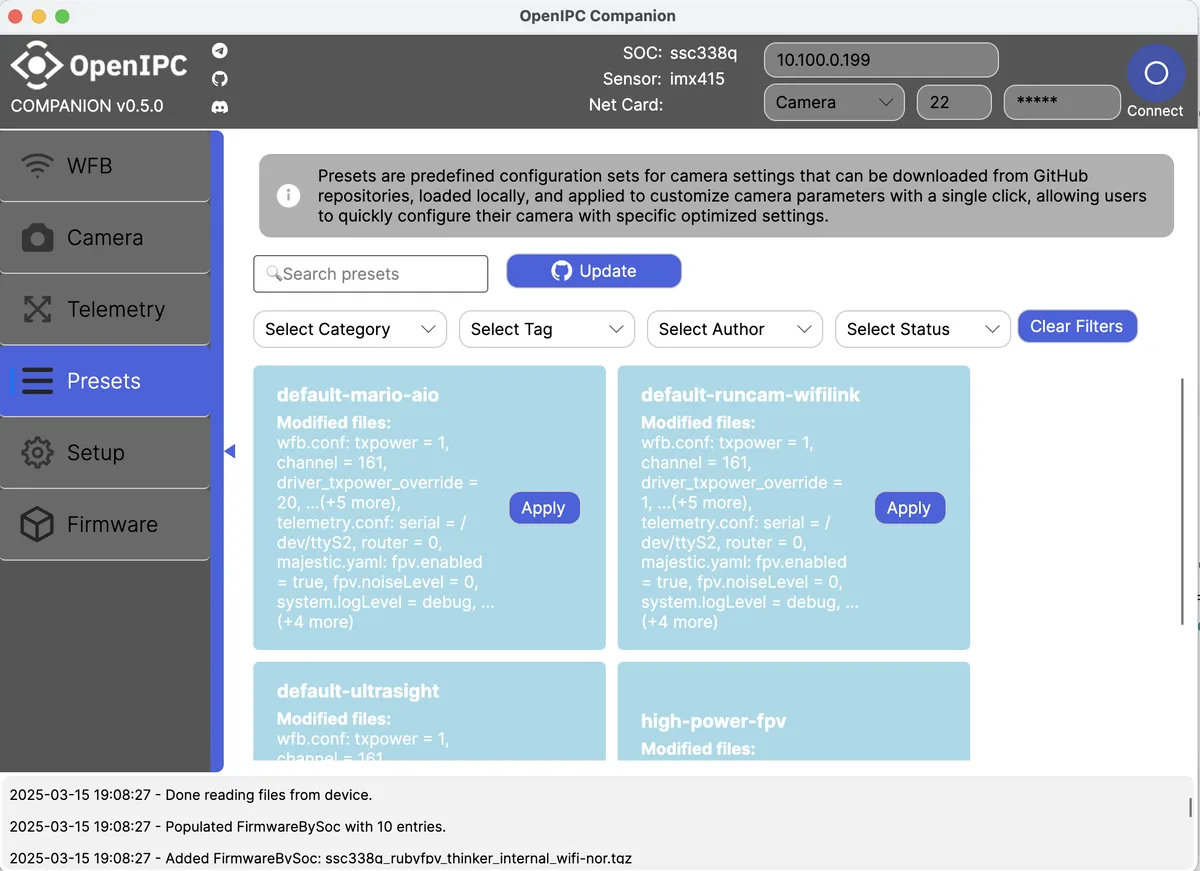Click the magnifier icon in the search box
The width and height of the screenshot is (1200, 871).
tap(273, 274)
